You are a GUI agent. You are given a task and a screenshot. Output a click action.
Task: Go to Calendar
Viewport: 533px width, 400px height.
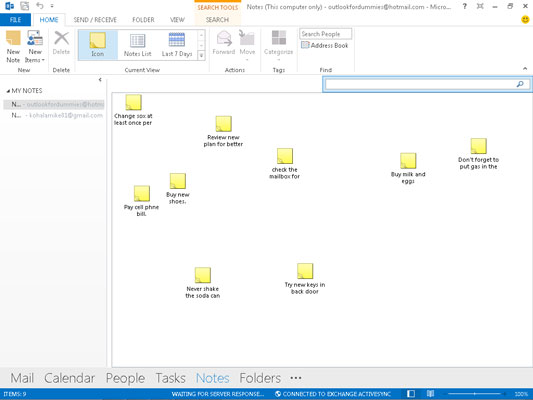point(70,378)
